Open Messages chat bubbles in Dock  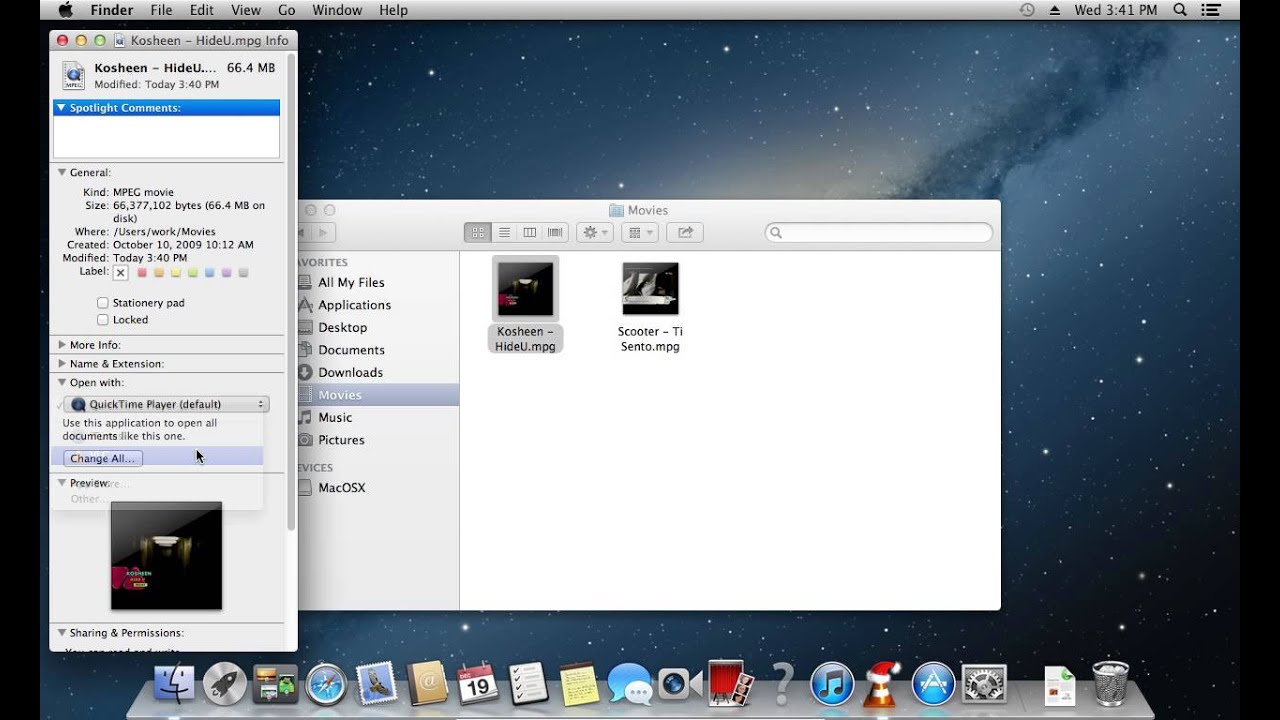tap(630, 684)
